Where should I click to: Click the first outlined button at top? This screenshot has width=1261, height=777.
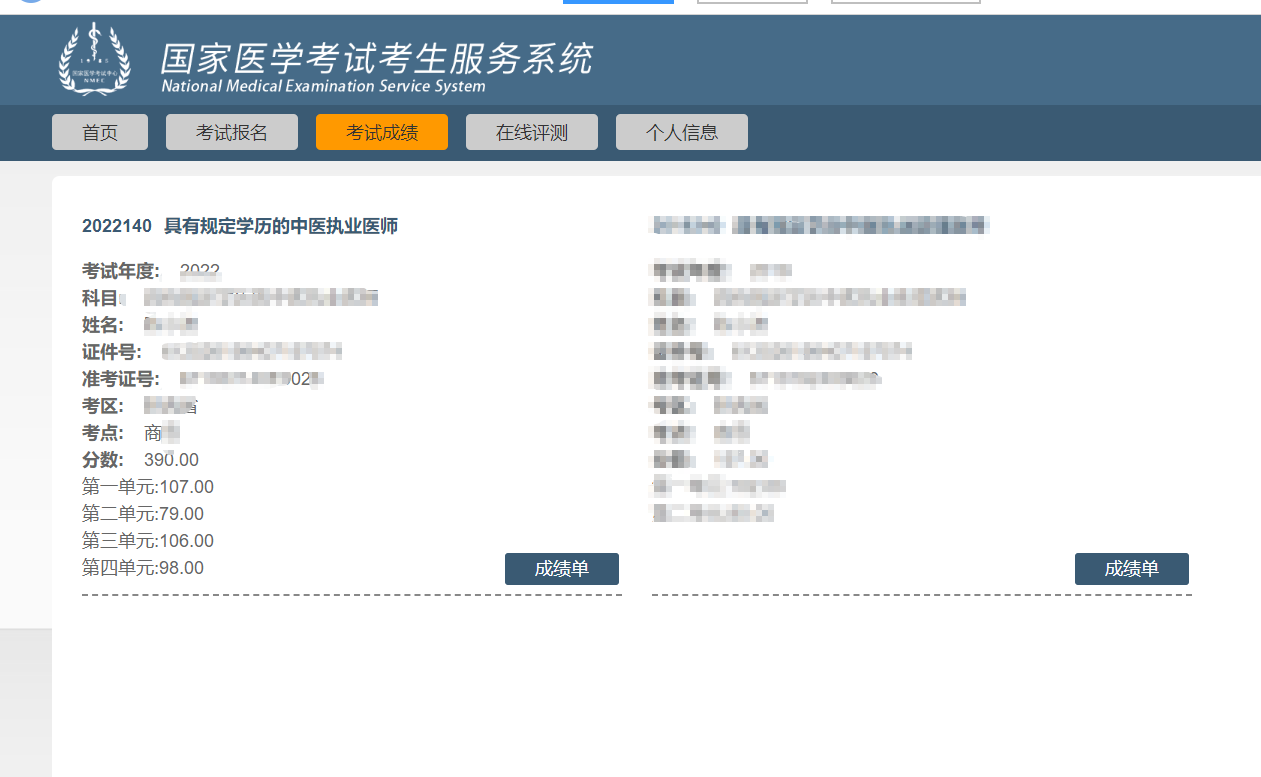751,2
